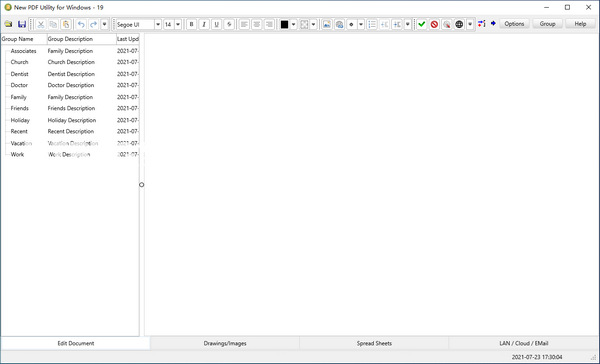Image resolution: width=600 pixels, height=364 pixels.
Task: Click the bullet style dot icon
Action: pos(352,24)
